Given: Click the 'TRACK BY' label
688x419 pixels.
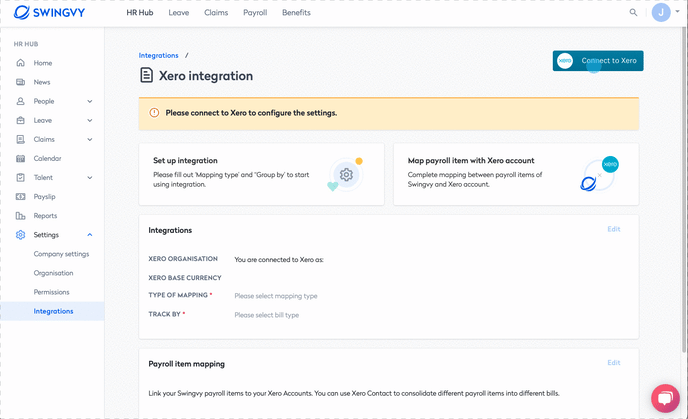Looking at the screenshot, I should pyautogui.click(x=165, y=314).
